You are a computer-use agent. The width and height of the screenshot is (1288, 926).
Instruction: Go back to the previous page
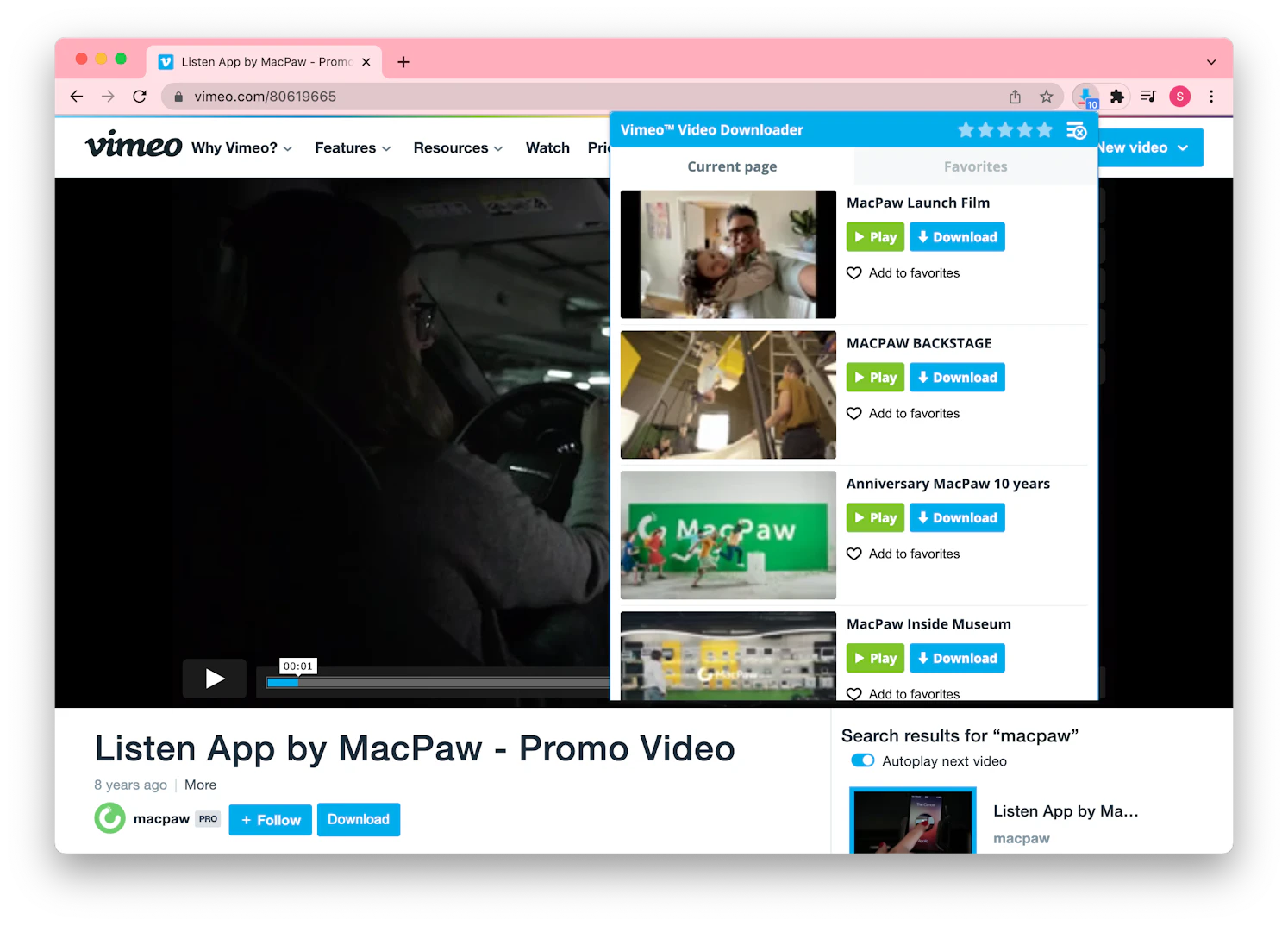tap(77, 97)
